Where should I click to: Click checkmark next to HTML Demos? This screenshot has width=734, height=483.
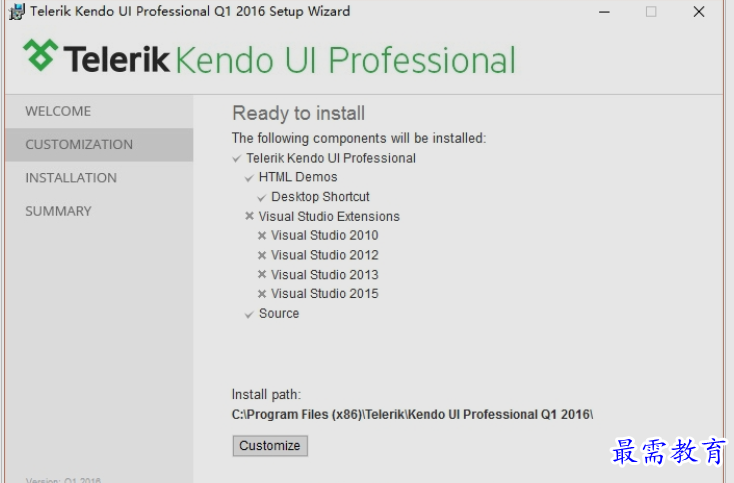[249, 178]
